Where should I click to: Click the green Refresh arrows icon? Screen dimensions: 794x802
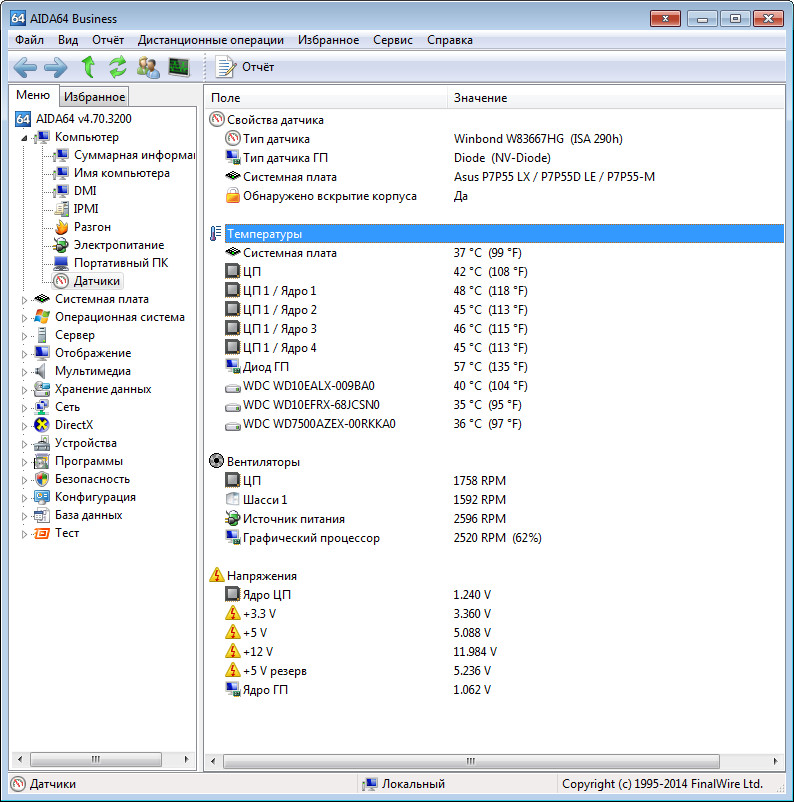point(118,67)
